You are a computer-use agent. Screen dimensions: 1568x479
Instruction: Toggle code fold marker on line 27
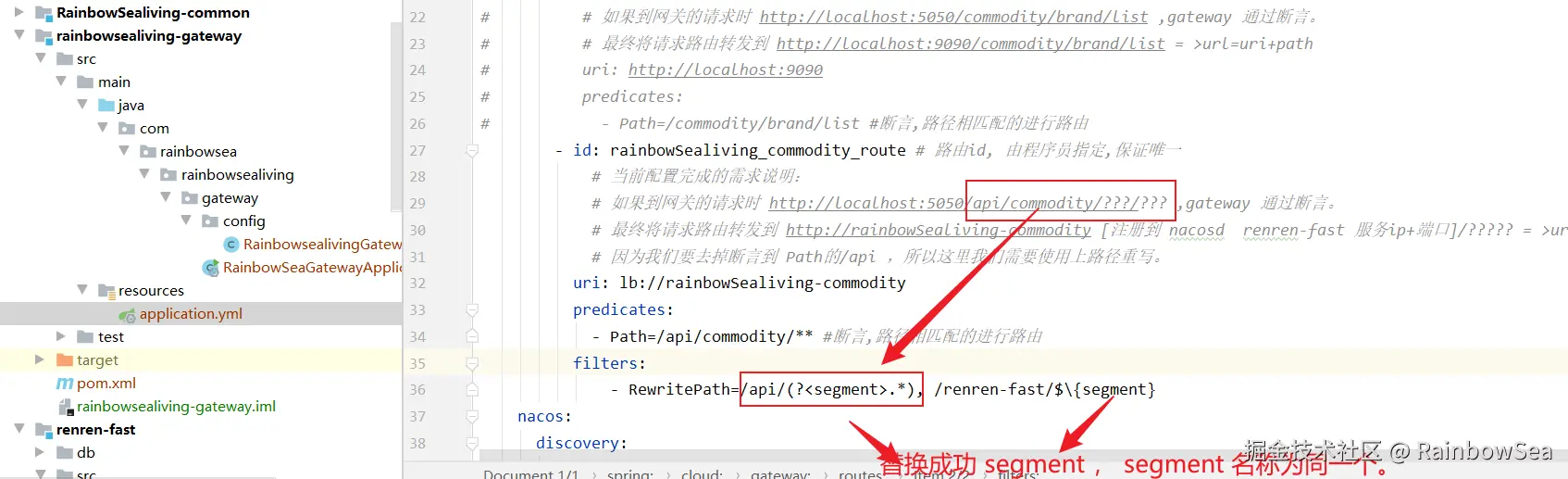pyautogui.click(x=472, y=150)
